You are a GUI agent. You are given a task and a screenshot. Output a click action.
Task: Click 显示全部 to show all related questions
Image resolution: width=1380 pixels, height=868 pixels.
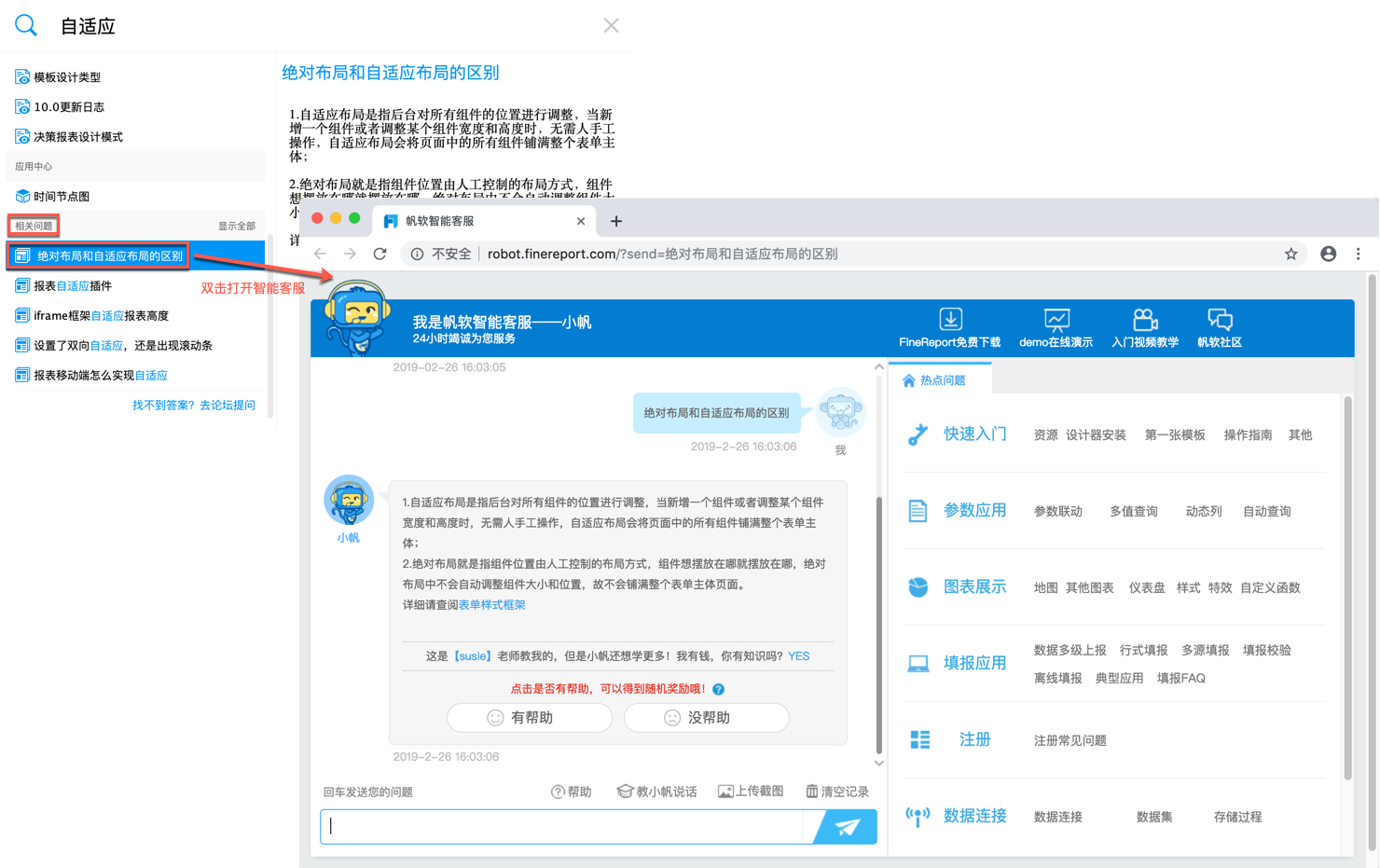[237, 227]
